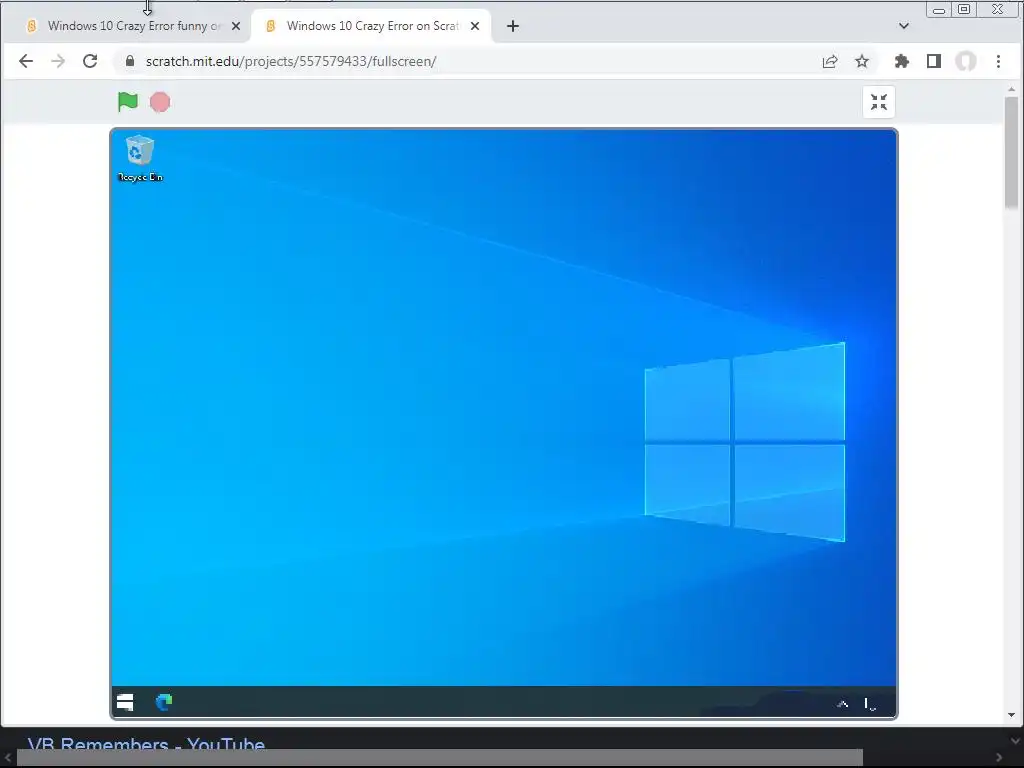This screenshot has height=768, width=1024.
Task: Close the 'Crazy Error on Scrat' tab
Action: tap(475, 26)
